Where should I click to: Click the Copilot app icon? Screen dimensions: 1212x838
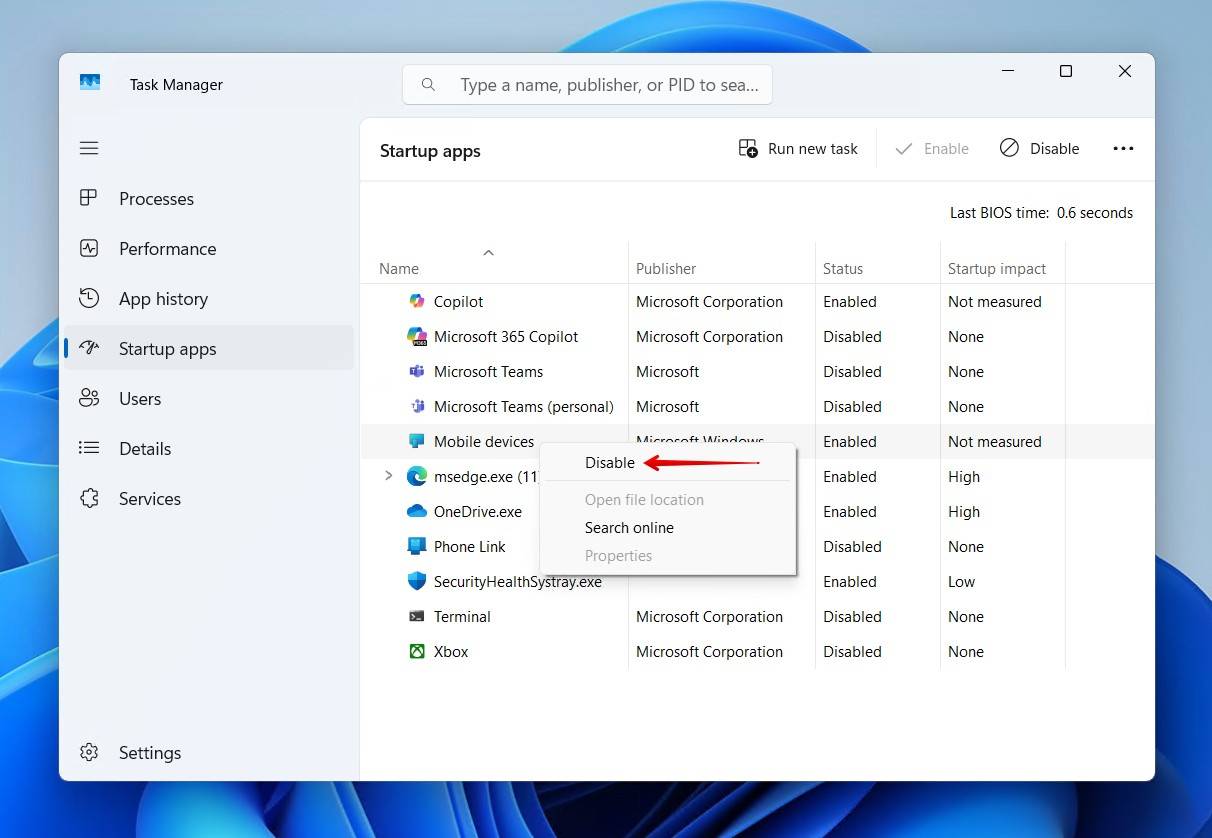417,301
